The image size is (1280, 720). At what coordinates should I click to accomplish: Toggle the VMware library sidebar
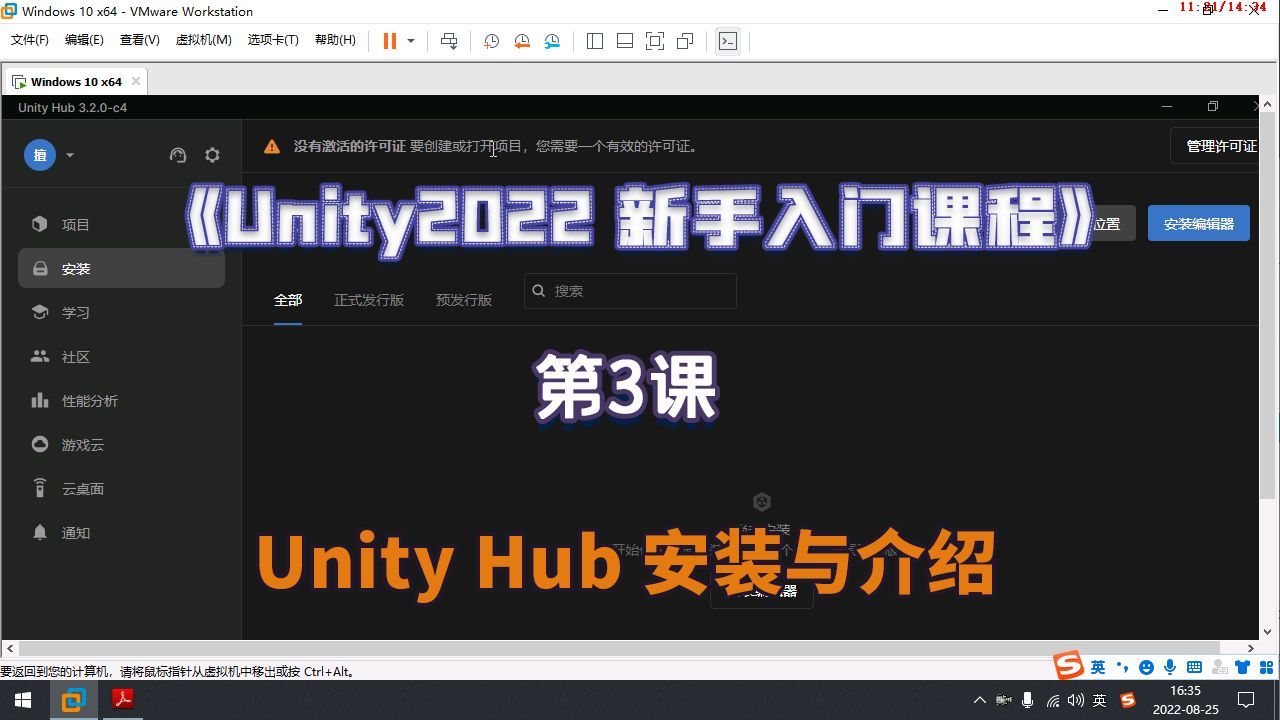pyautogui.click(x=595, y=41)
